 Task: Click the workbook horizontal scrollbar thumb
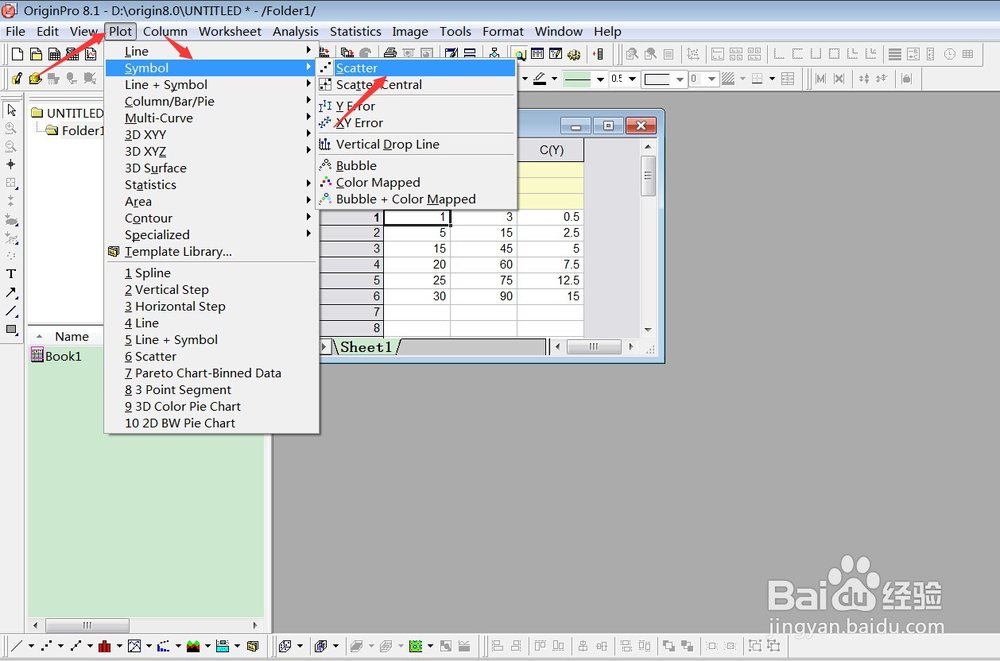(x=594, y=346)
